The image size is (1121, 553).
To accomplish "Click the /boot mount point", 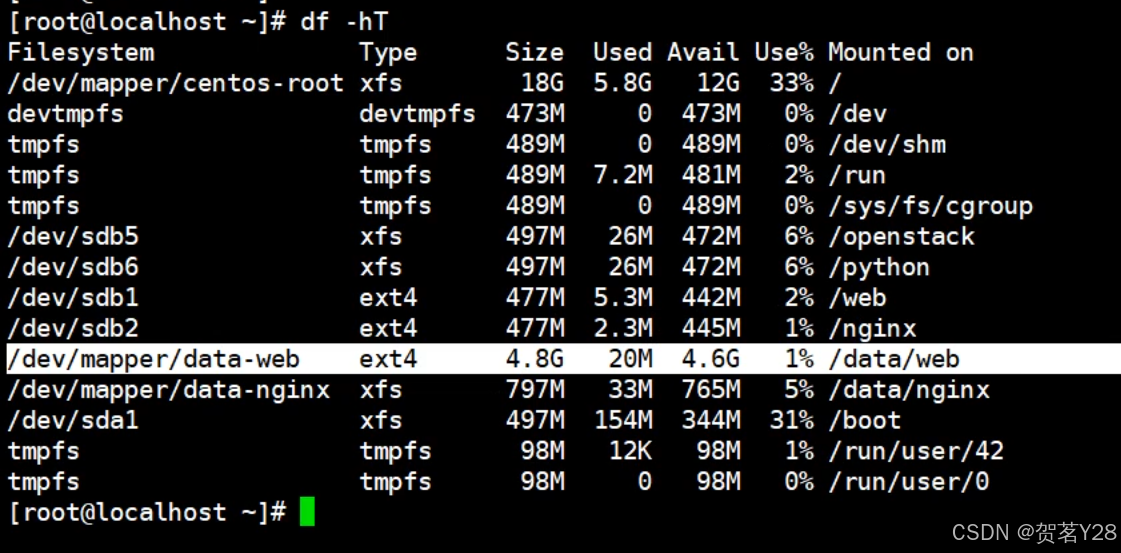I will (865, 420).
